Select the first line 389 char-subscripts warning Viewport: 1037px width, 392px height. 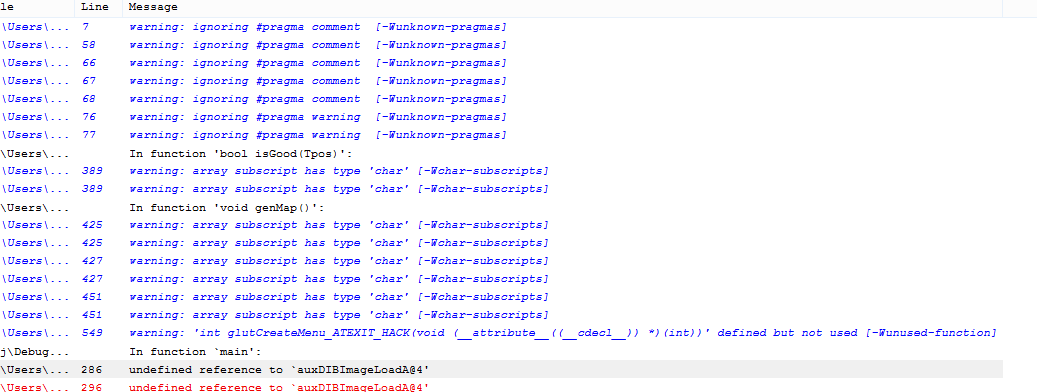click(x=501, y=171)
